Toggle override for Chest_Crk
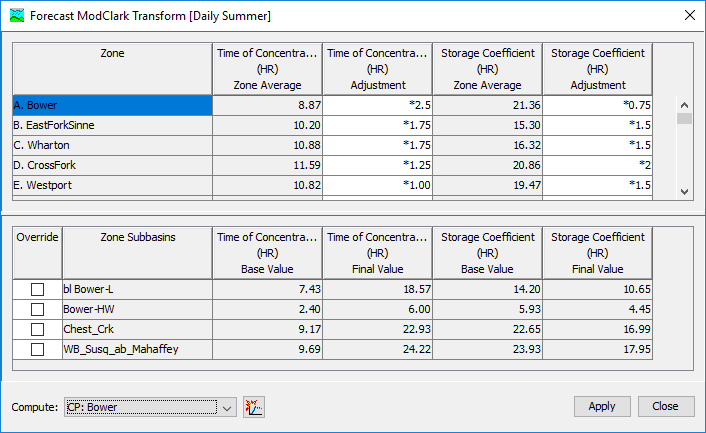706x433 pixels. (x=37, y=329)
